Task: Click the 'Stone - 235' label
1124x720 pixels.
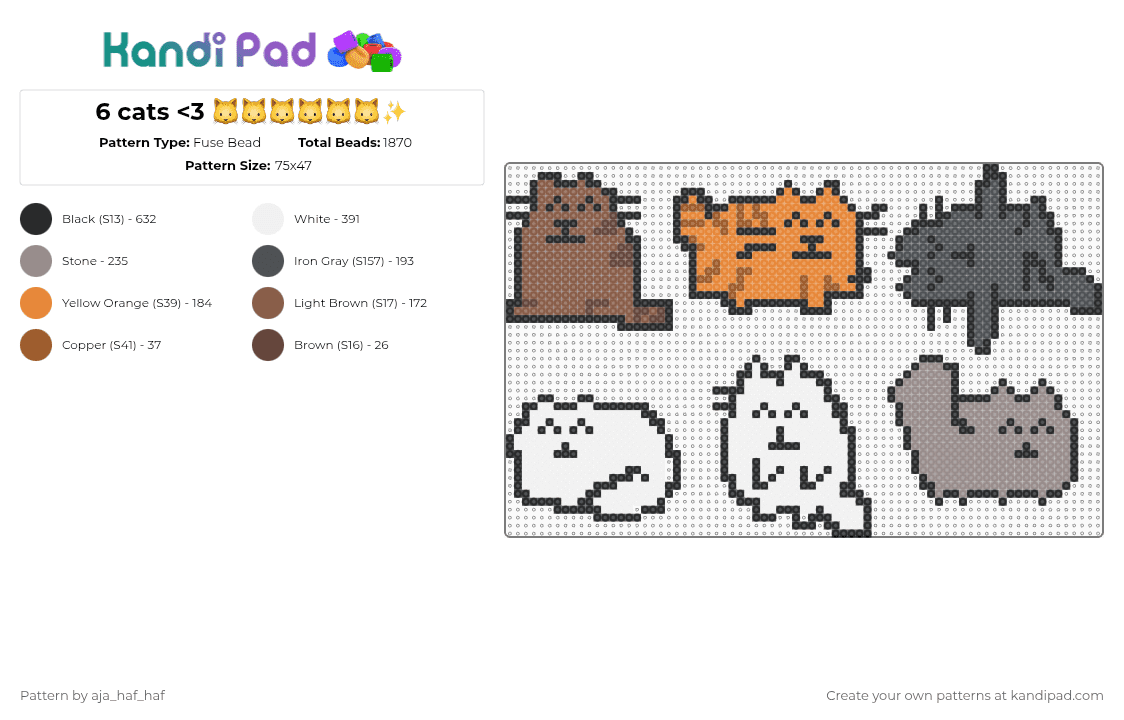Action: point(95,261)
